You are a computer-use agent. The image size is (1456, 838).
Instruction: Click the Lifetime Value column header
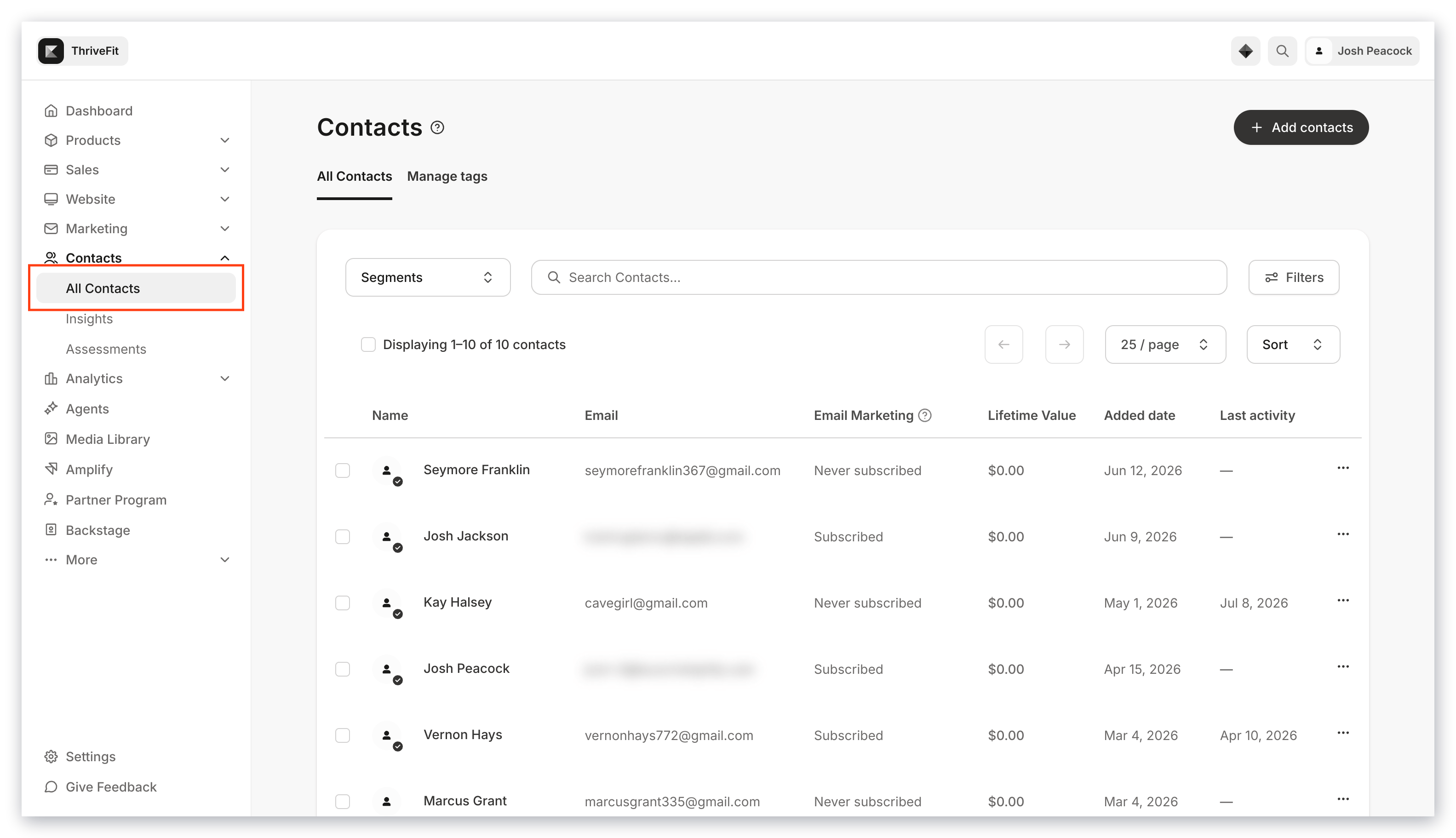click(x=1031, y=415)
